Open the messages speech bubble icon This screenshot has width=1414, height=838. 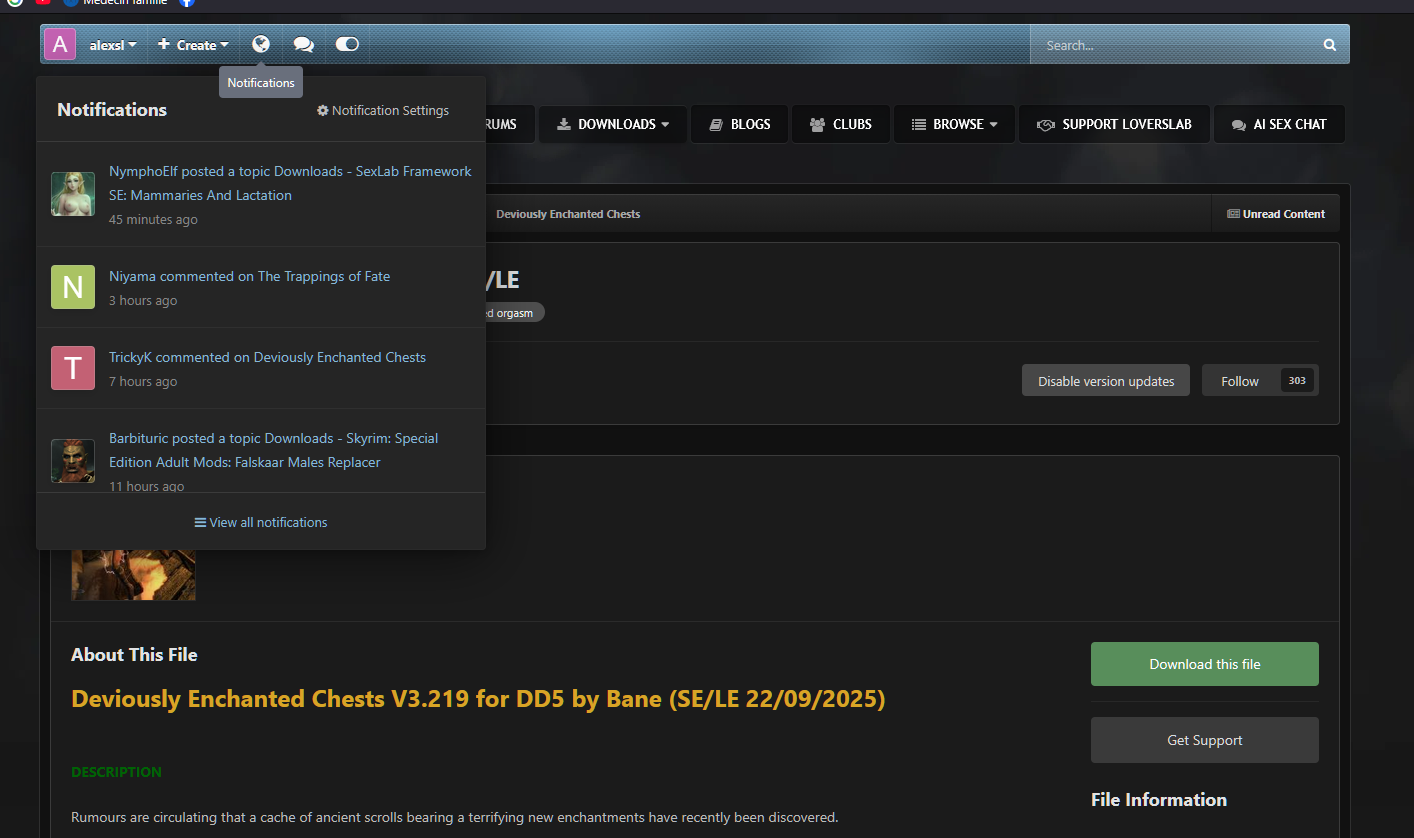tap(304, 45)
